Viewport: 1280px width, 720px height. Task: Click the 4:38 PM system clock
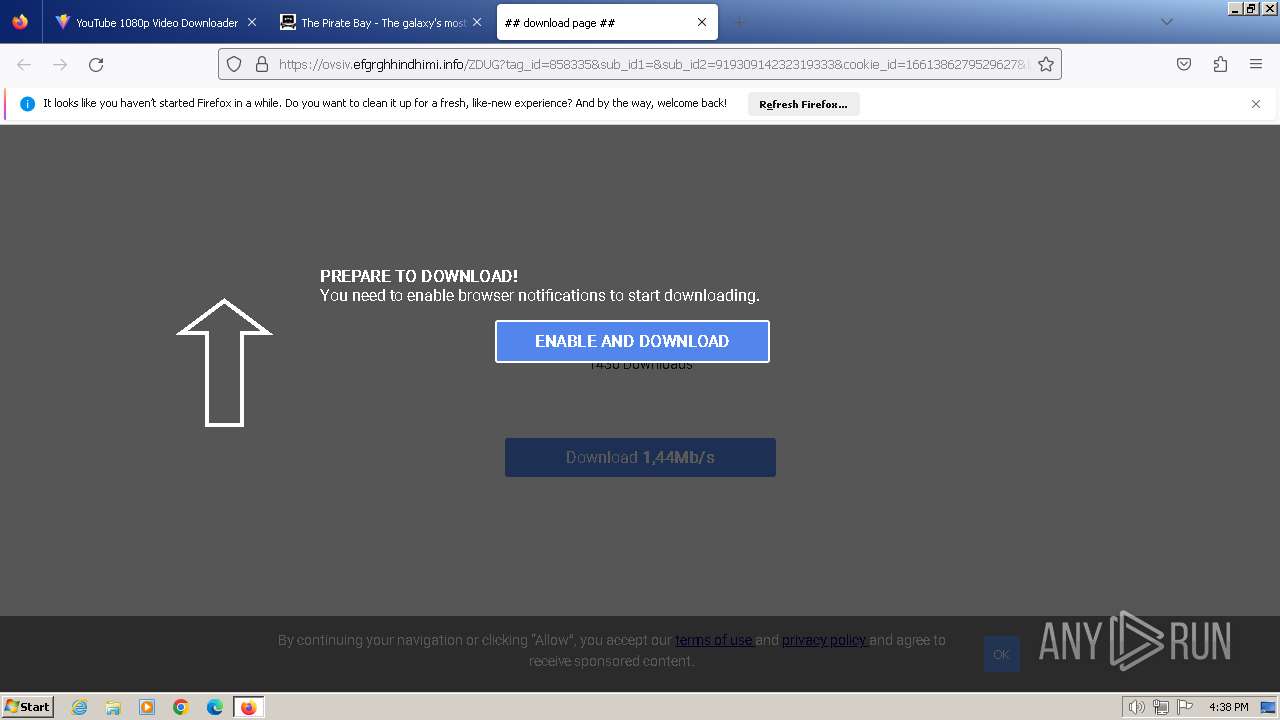point(1228,707)
